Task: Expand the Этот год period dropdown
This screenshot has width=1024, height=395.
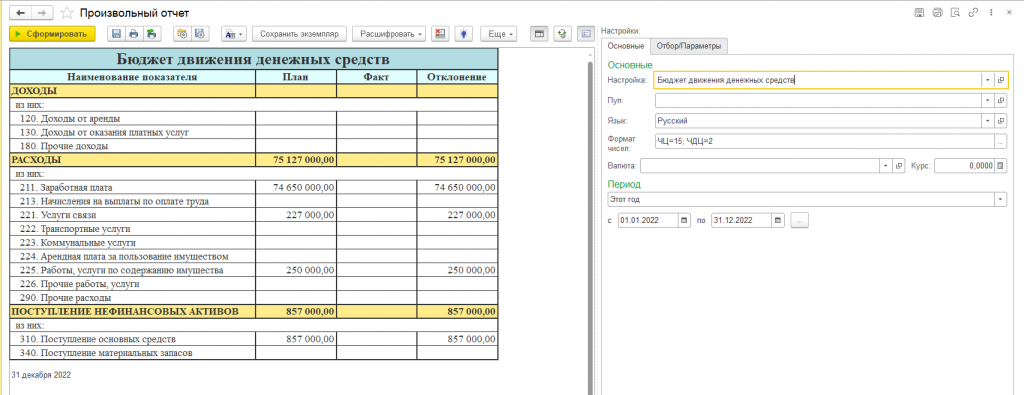Action: (x=1000, y=199)
